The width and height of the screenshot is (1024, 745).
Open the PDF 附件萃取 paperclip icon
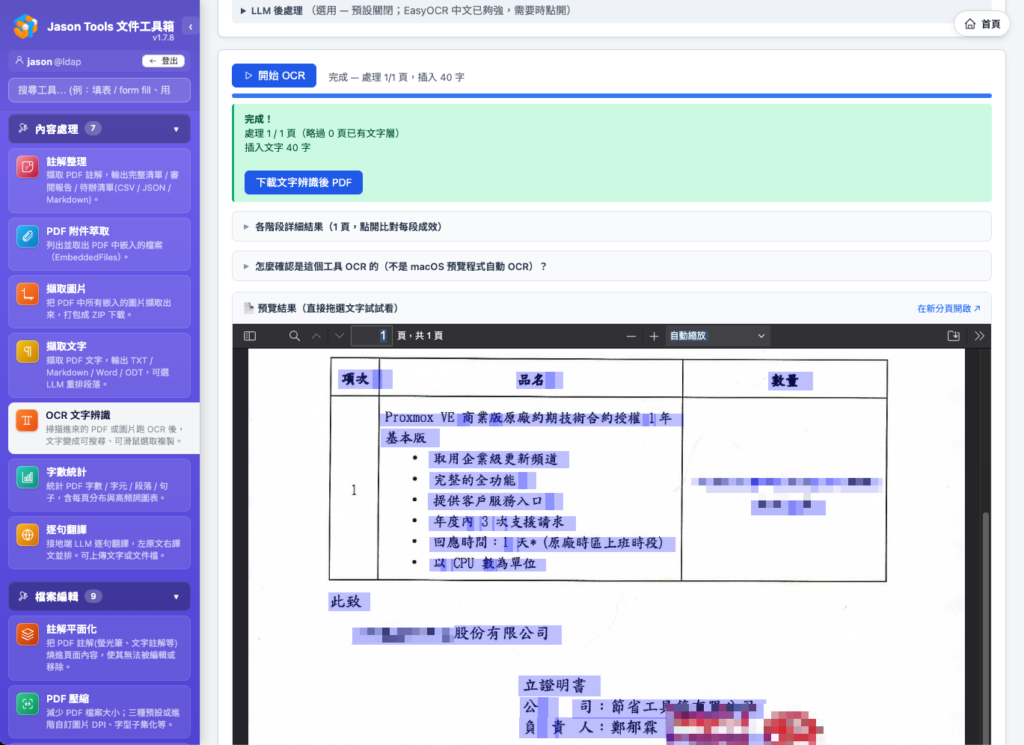pyautogui.click(x=27, y=236)
